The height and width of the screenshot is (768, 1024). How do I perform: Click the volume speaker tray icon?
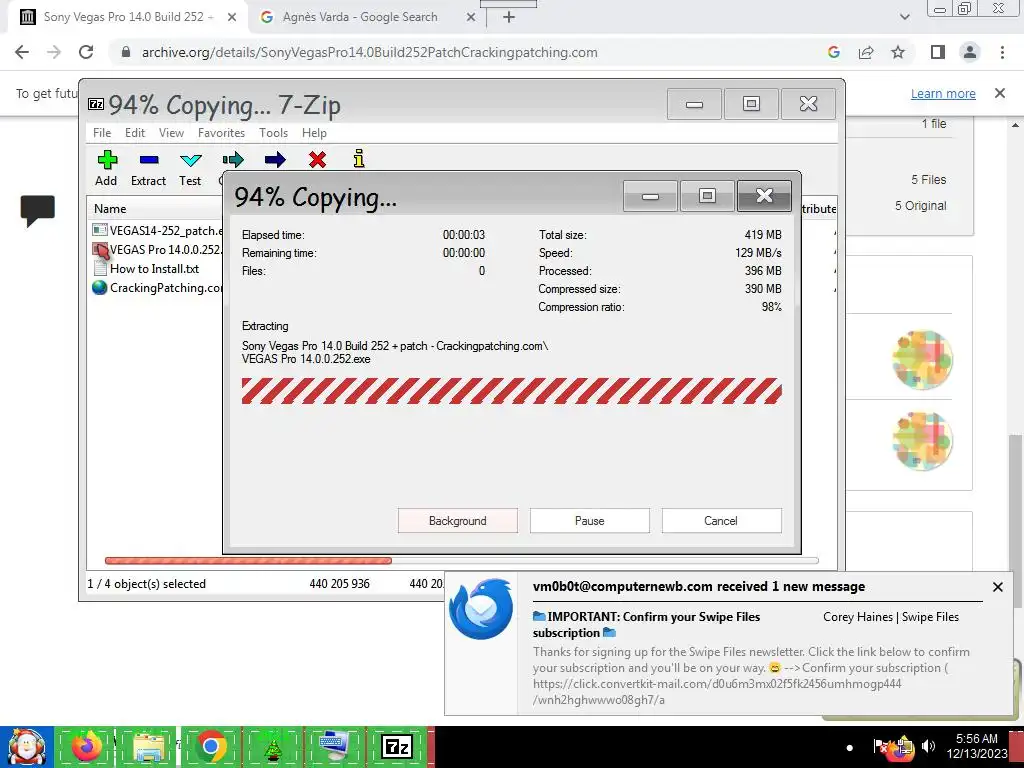click(929, 746)
